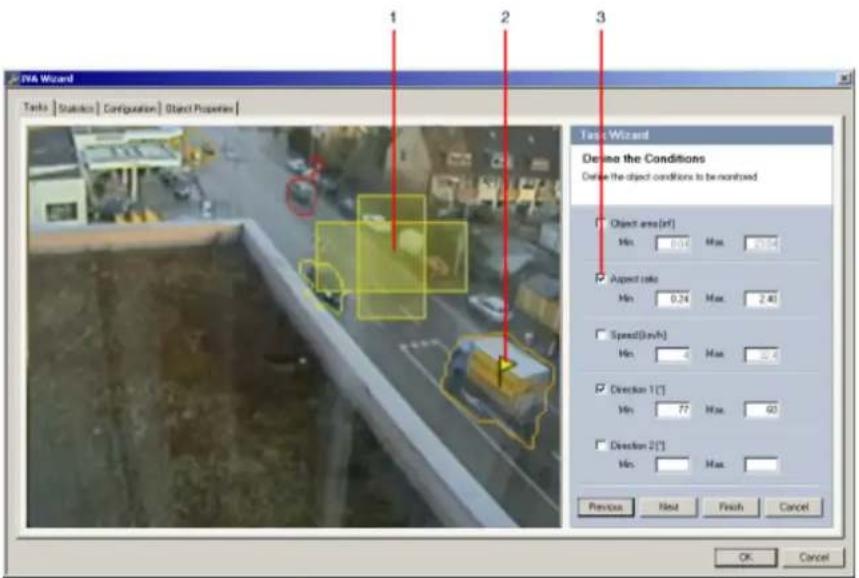The height and width of the screenshot is (578, 859).
Task: Click the Object area Min field
Action: click(673, 243)
